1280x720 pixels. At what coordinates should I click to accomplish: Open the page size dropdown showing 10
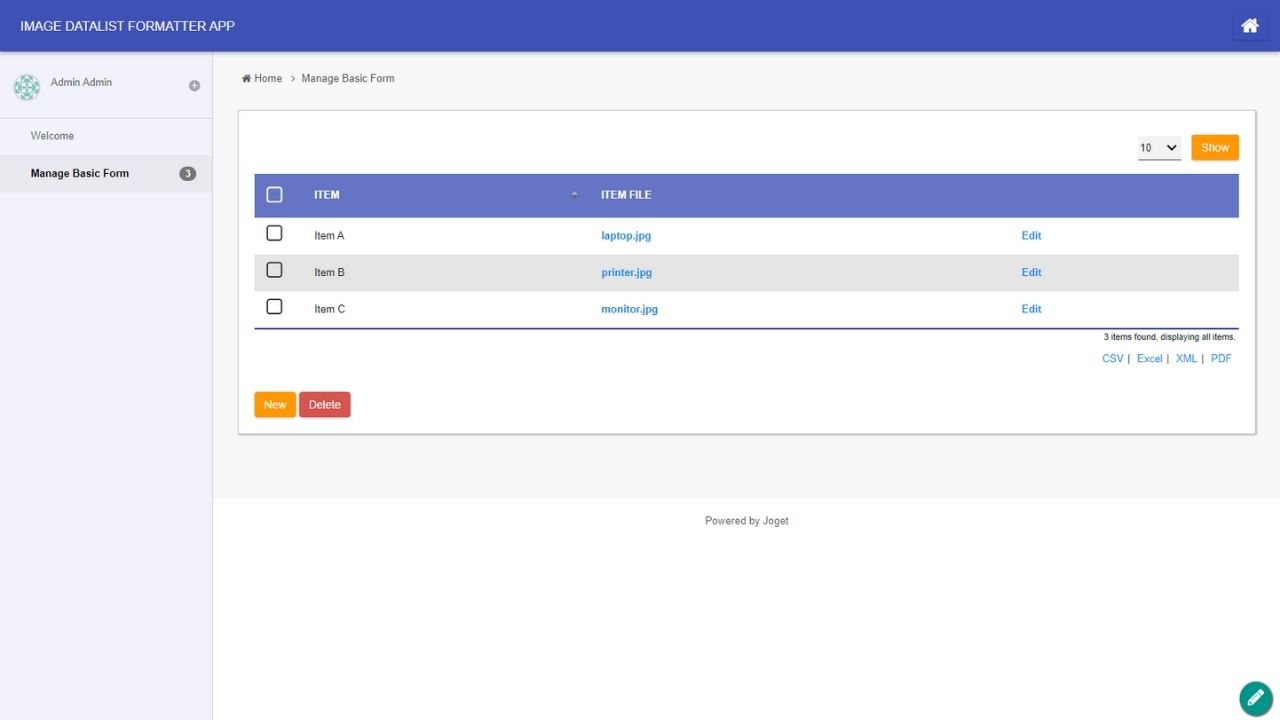coord(1159,148)
